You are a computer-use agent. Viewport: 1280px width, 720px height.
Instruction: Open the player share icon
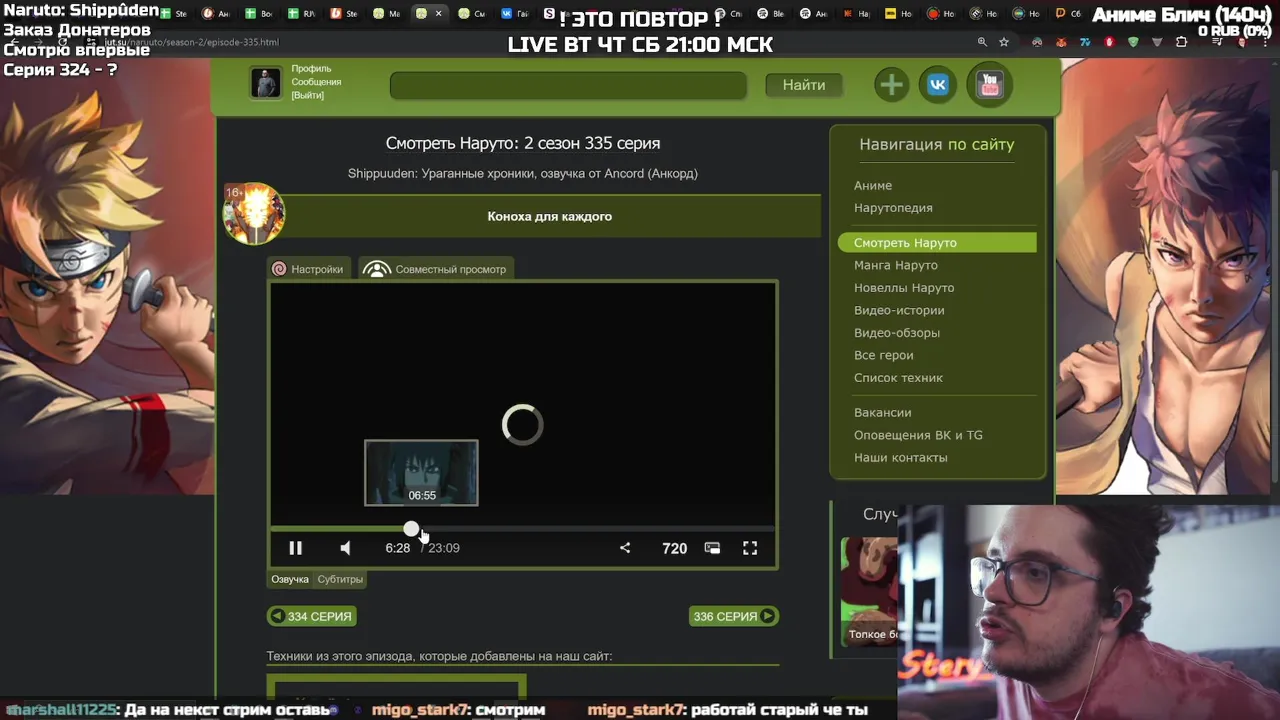coord(625,548)
